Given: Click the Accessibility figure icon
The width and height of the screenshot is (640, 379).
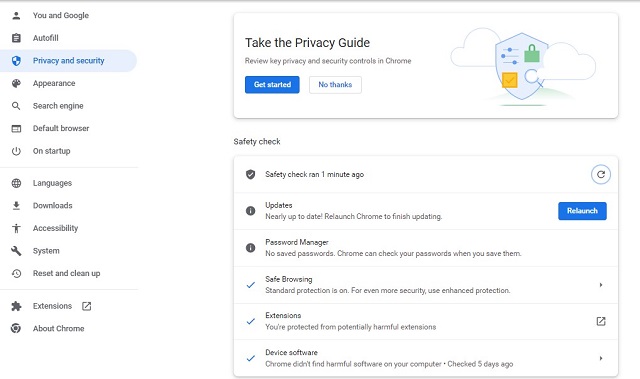Looking at the screenshot, I should pyautogui.click(x=16, y=228).
